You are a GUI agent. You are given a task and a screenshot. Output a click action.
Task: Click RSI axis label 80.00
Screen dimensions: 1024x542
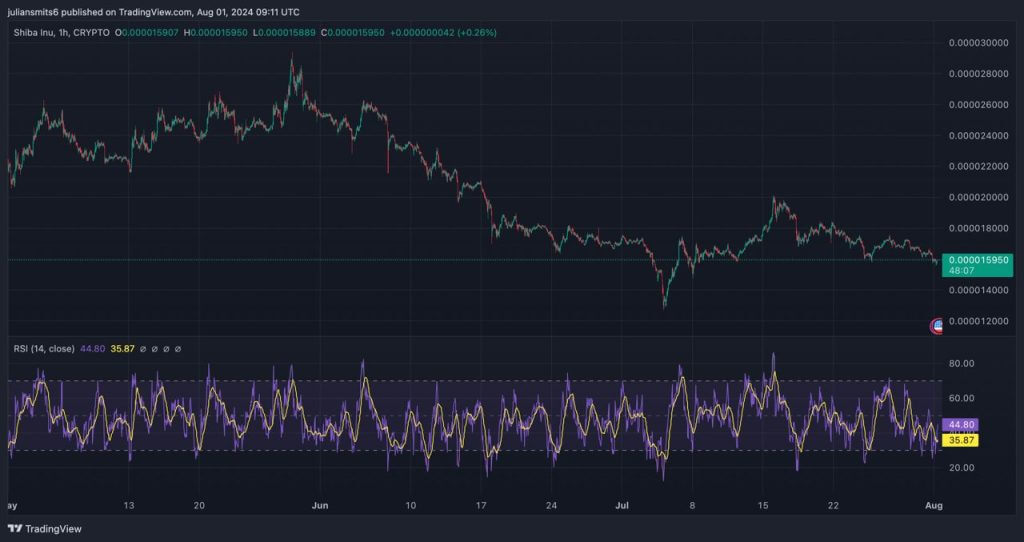[961, 364]
